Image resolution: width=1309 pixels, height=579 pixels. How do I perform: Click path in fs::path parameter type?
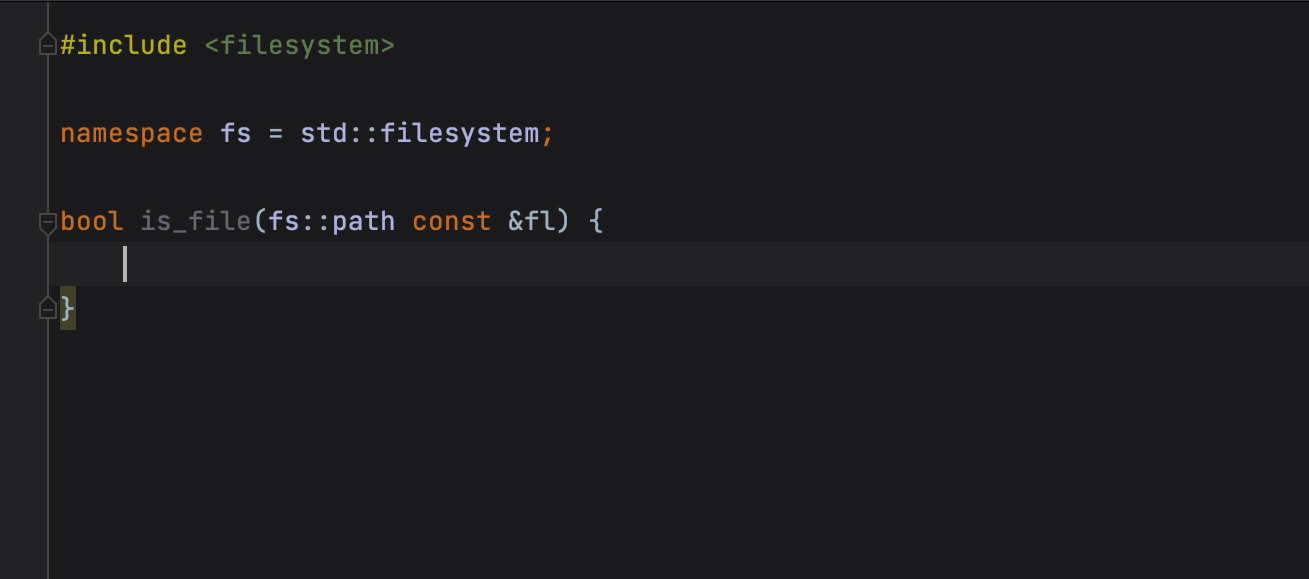point(363,221)
